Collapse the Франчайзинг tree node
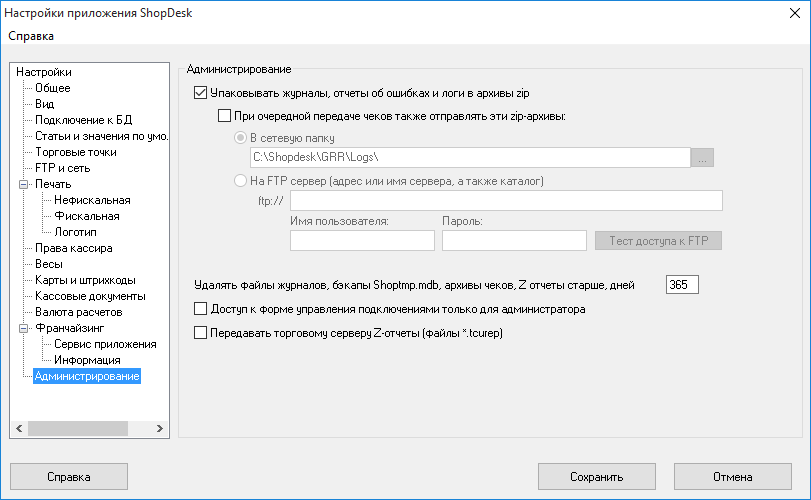 (x=23, y=328)
